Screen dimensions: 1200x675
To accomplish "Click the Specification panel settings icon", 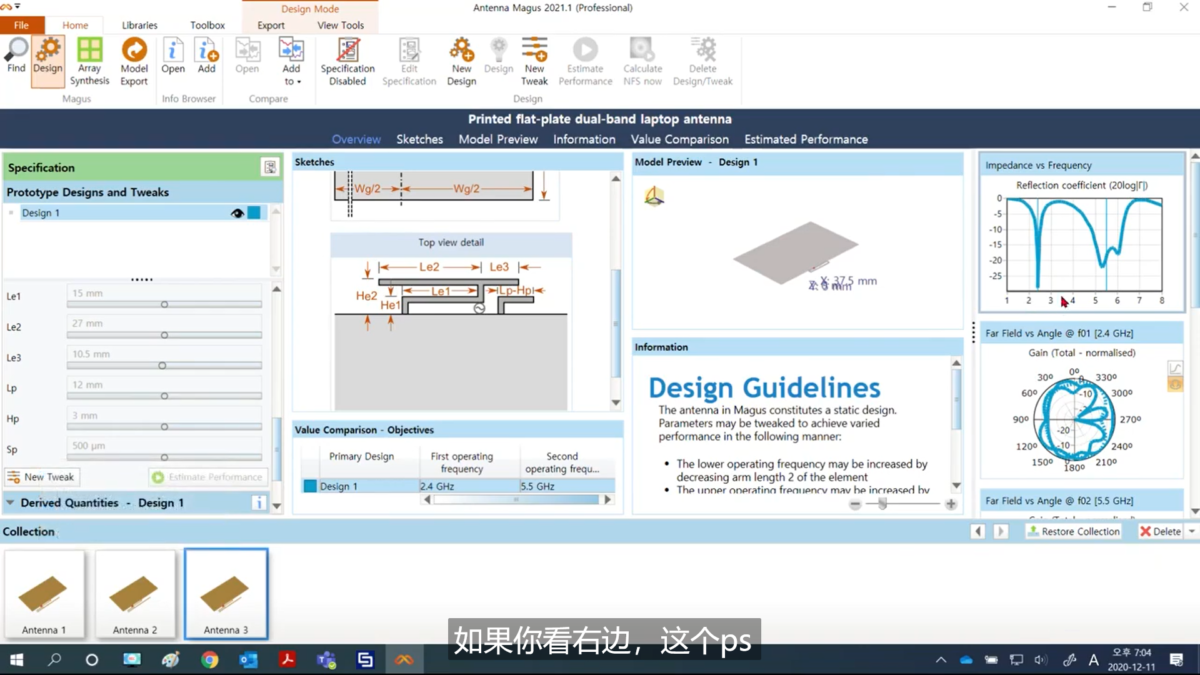I will pyautogui.click(x=270, y=167).
